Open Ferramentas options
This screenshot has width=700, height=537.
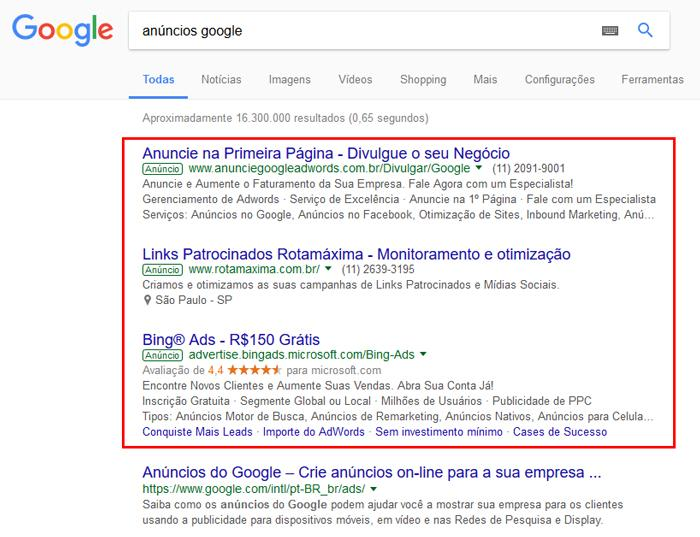coord(652,79)
